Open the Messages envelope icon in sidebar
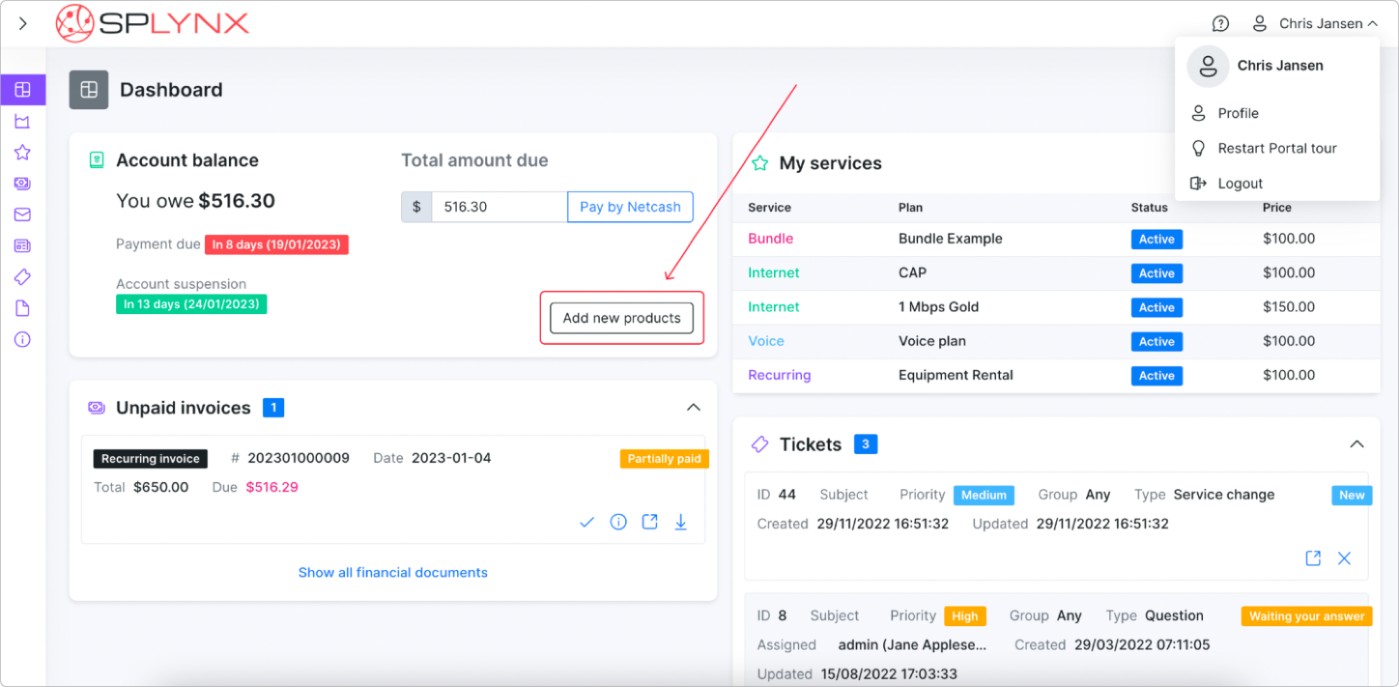 pyautogui.click(x=22, y=214)
